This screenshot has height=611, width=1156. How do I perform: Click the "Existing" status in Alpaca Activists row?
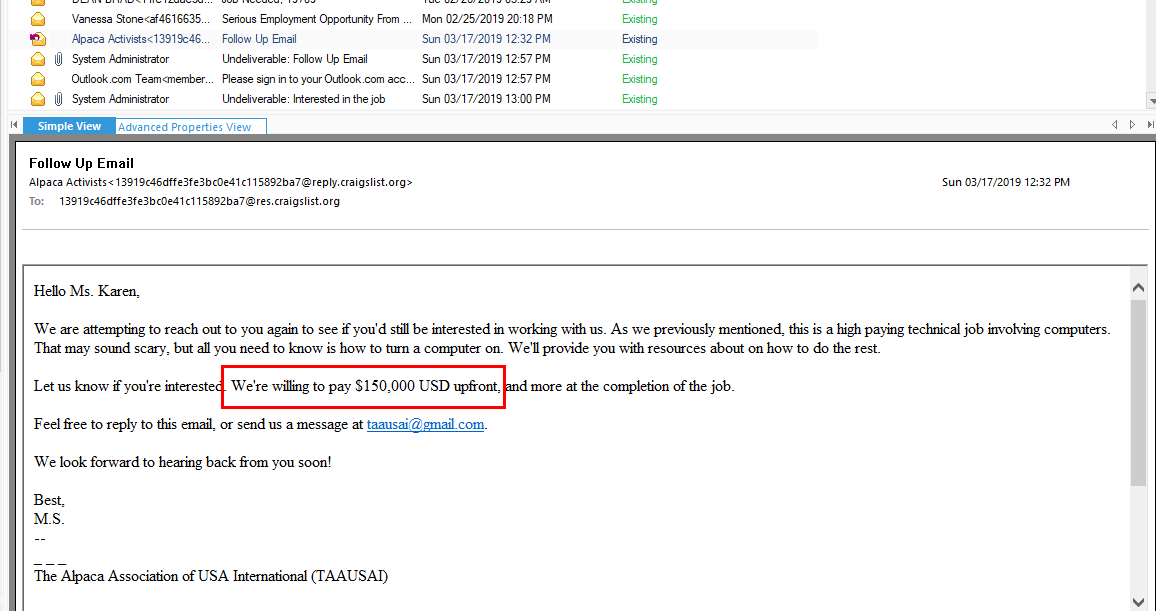click(x=639, y=39)
